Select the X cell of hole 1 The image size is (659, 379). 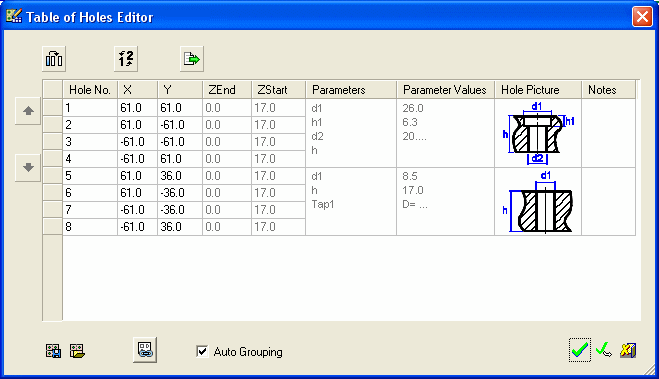(x=137, y=108)
